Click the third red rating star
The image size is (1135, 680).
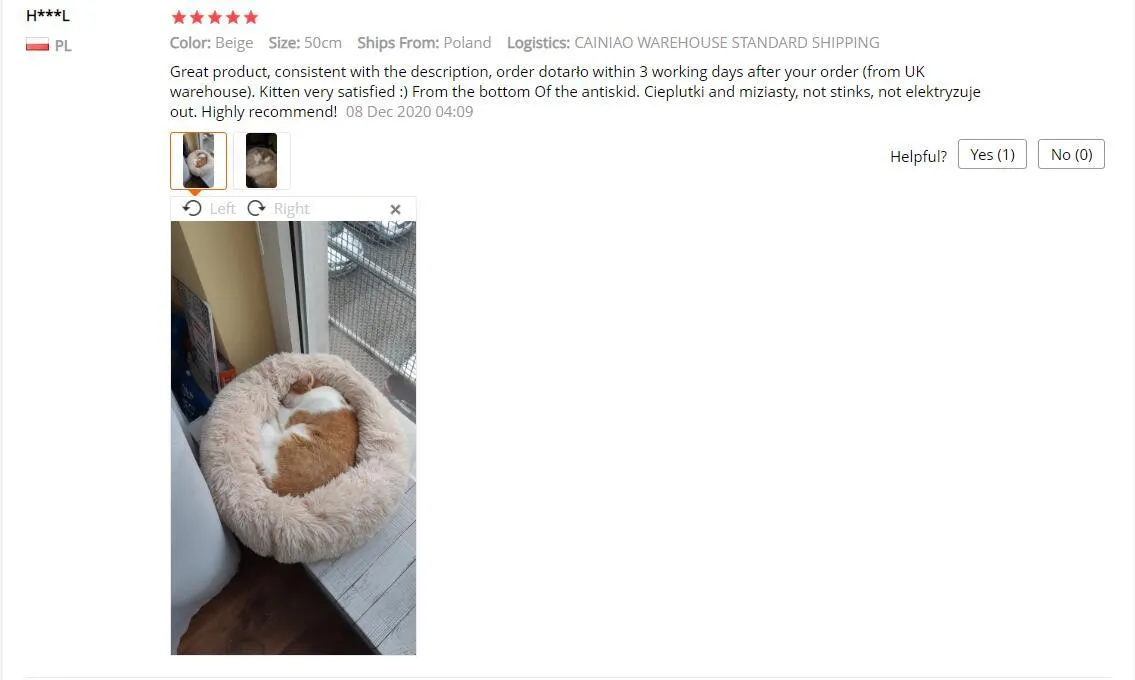215,17
